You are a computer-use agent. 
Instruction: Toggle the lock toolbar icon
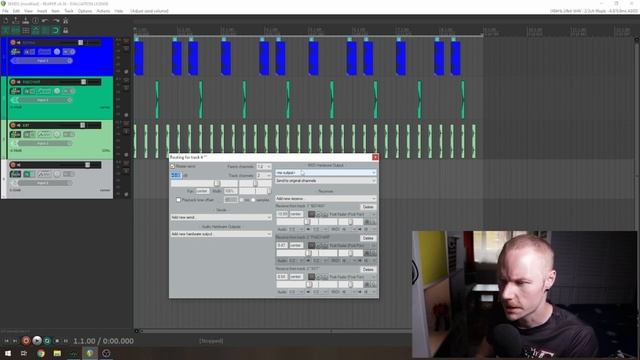[x=65, y=31]
